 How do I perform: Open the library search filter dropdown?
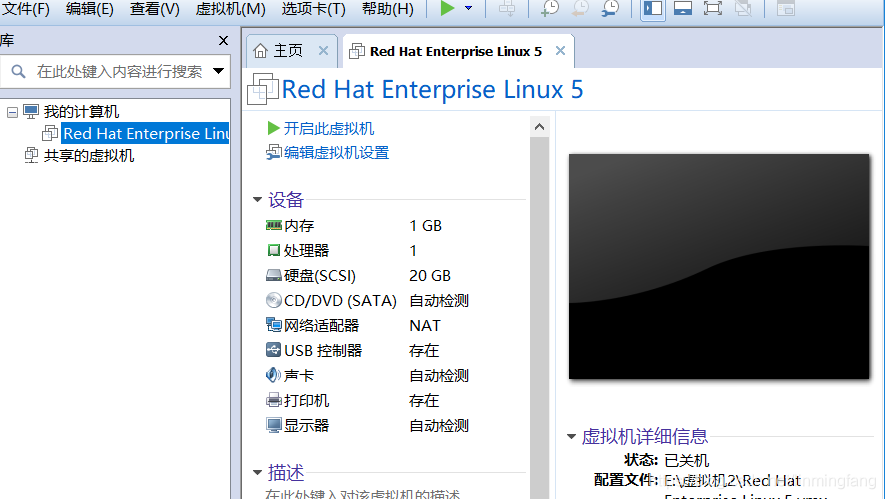218,71
